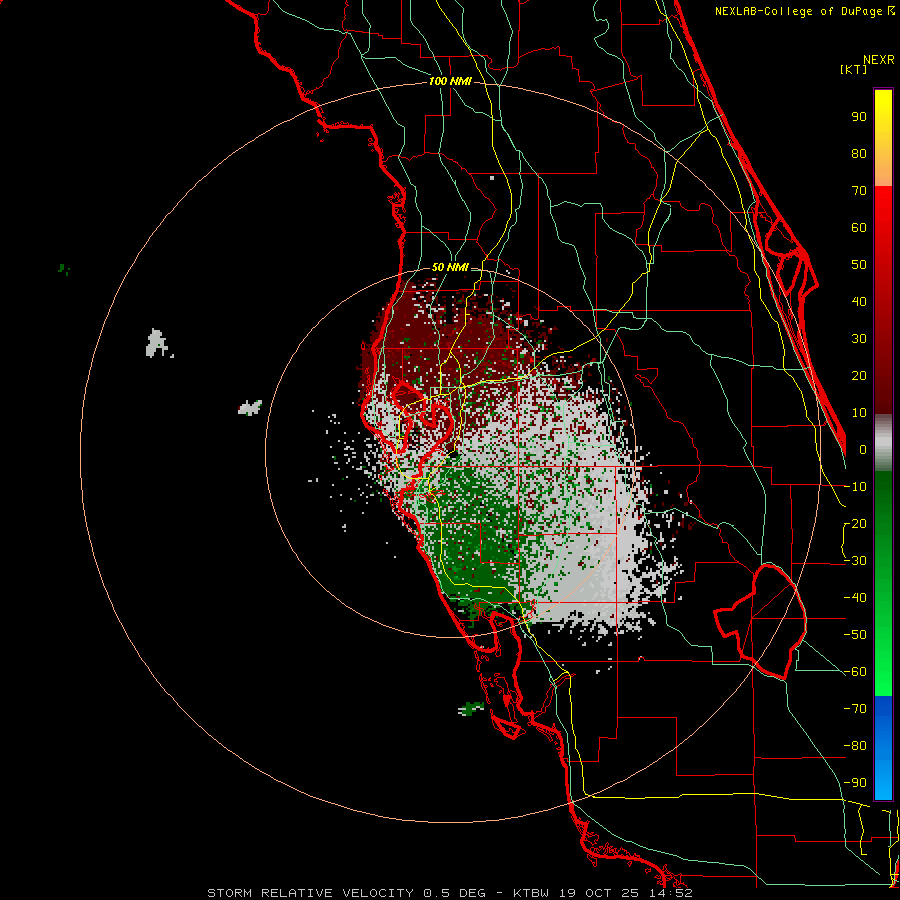The height and width of the screenshot is (900, 900).
Task: Click the small green echo south of the 50 NMI ring
Action: tap(471, 708)
